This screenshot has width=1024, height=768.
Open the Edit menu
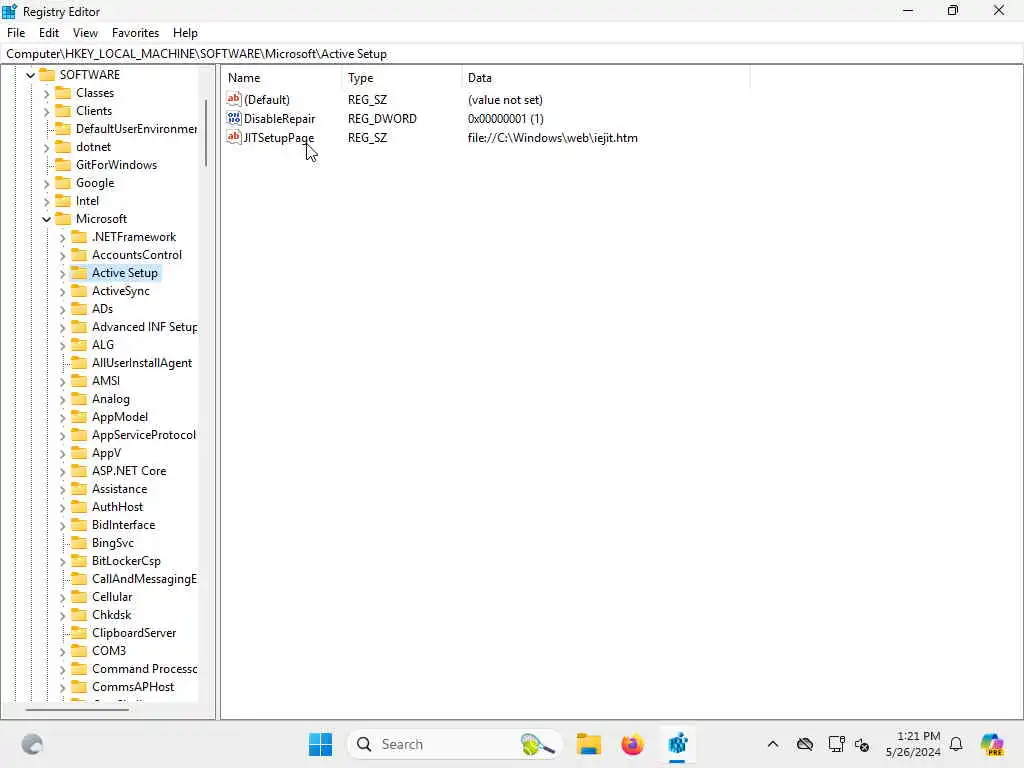click(x=49, y=33)
